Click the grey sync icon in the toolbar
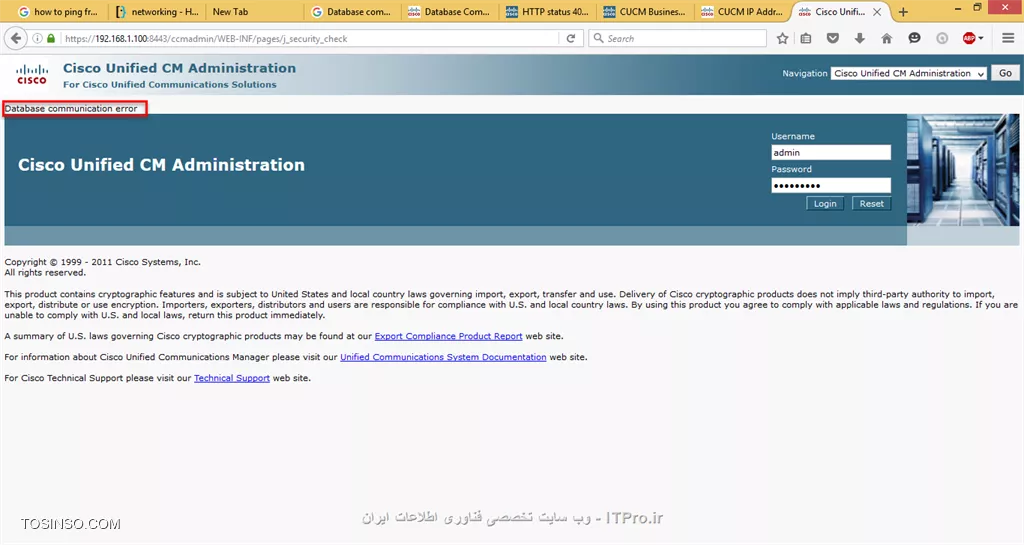Image resolution: width=1024 pixels, height=545 pixels. click(942, 39)
